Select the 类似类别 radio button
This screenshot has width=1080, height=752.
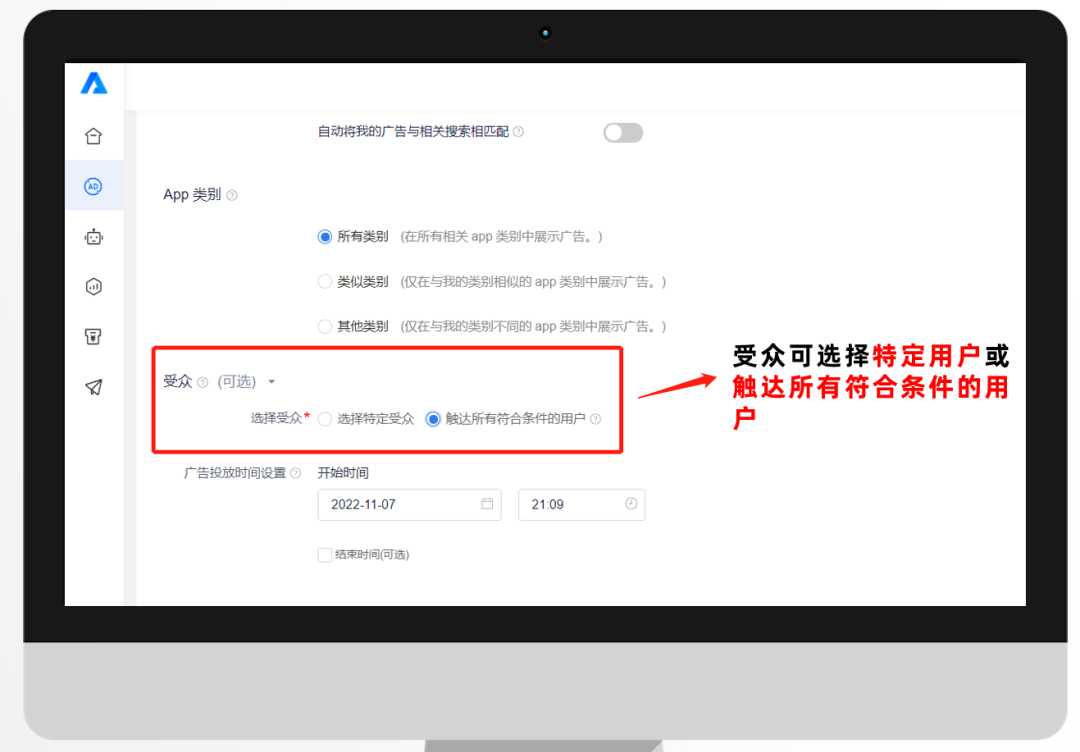(x=324, y=282)
